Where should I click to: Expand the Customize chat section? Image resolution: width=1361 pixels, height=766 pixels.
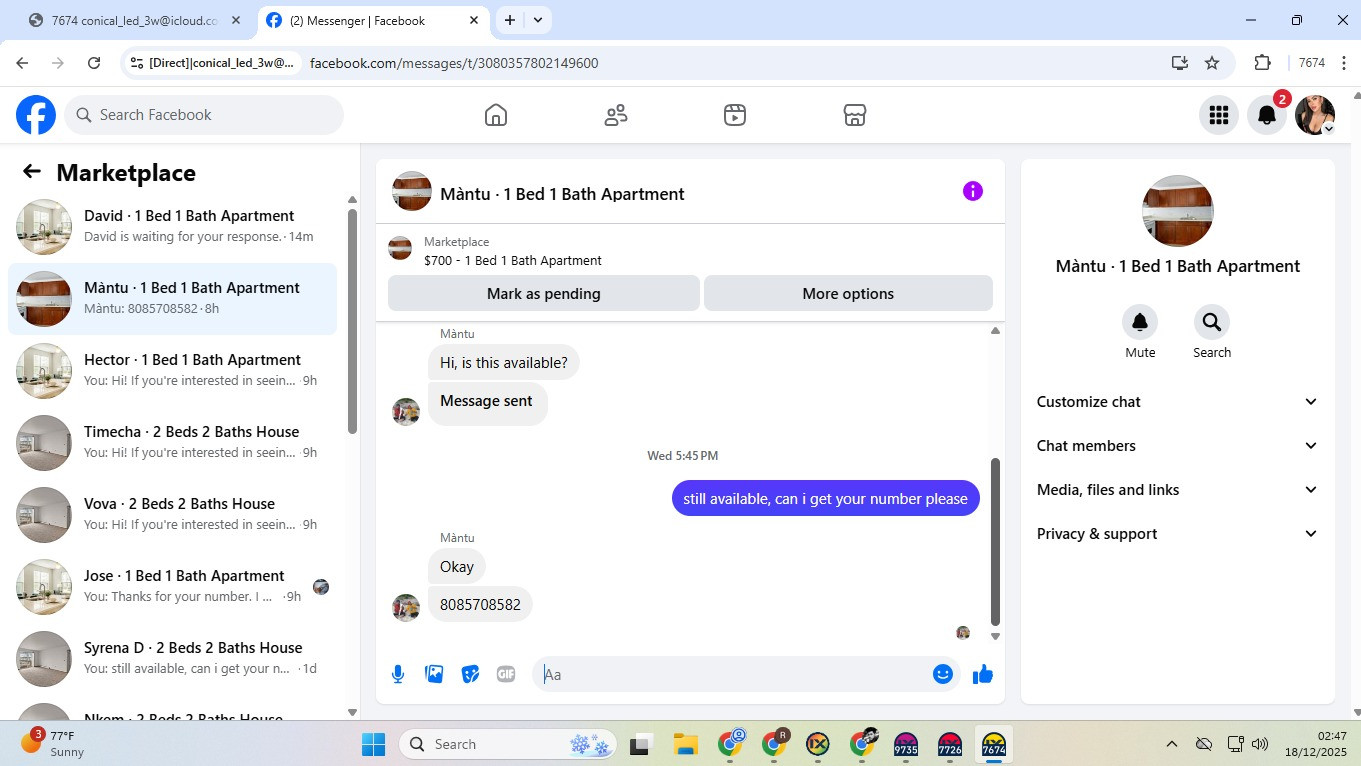[1177, 402]
